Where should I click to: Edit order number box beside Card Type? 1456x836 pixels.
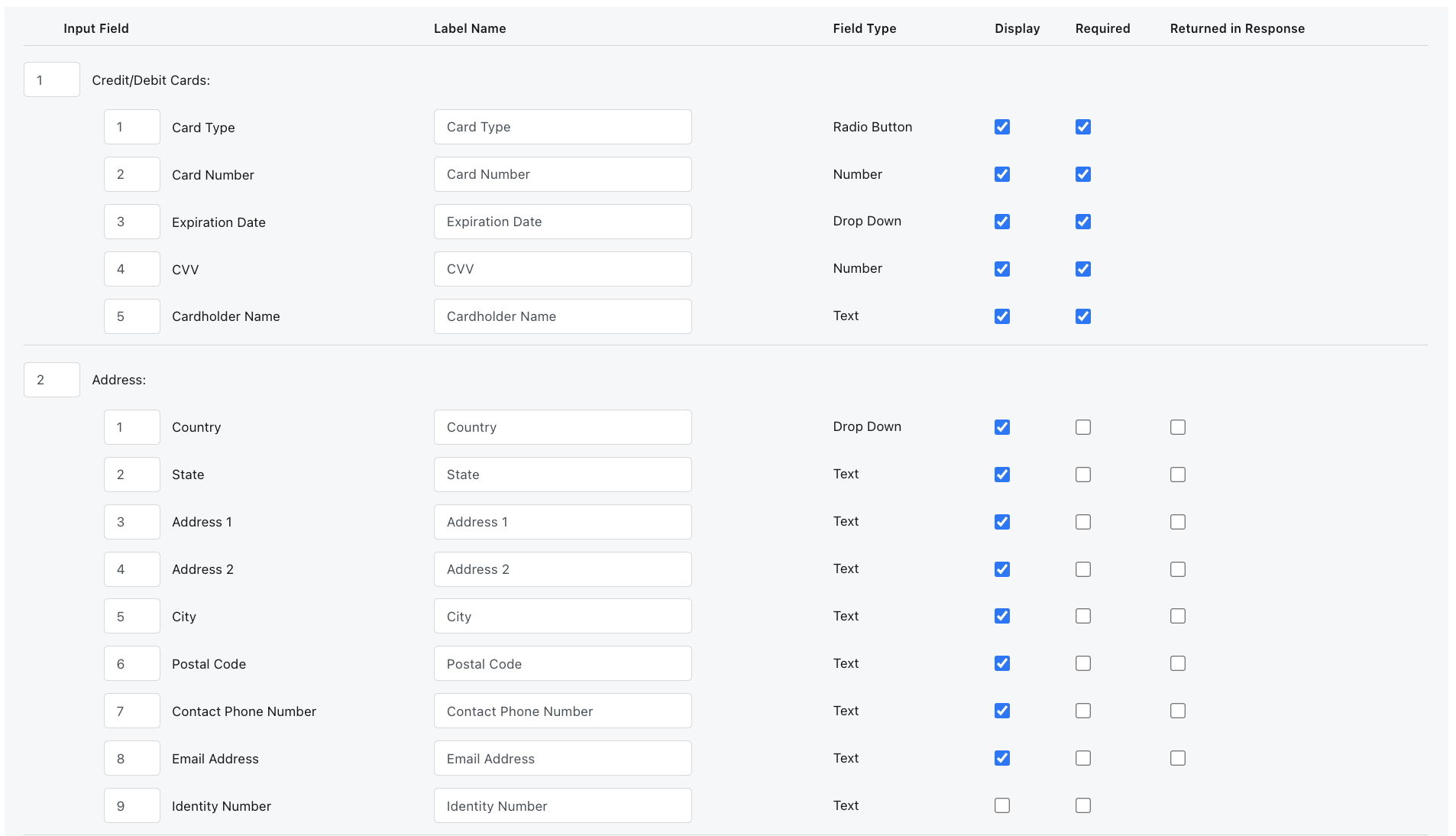132,127
